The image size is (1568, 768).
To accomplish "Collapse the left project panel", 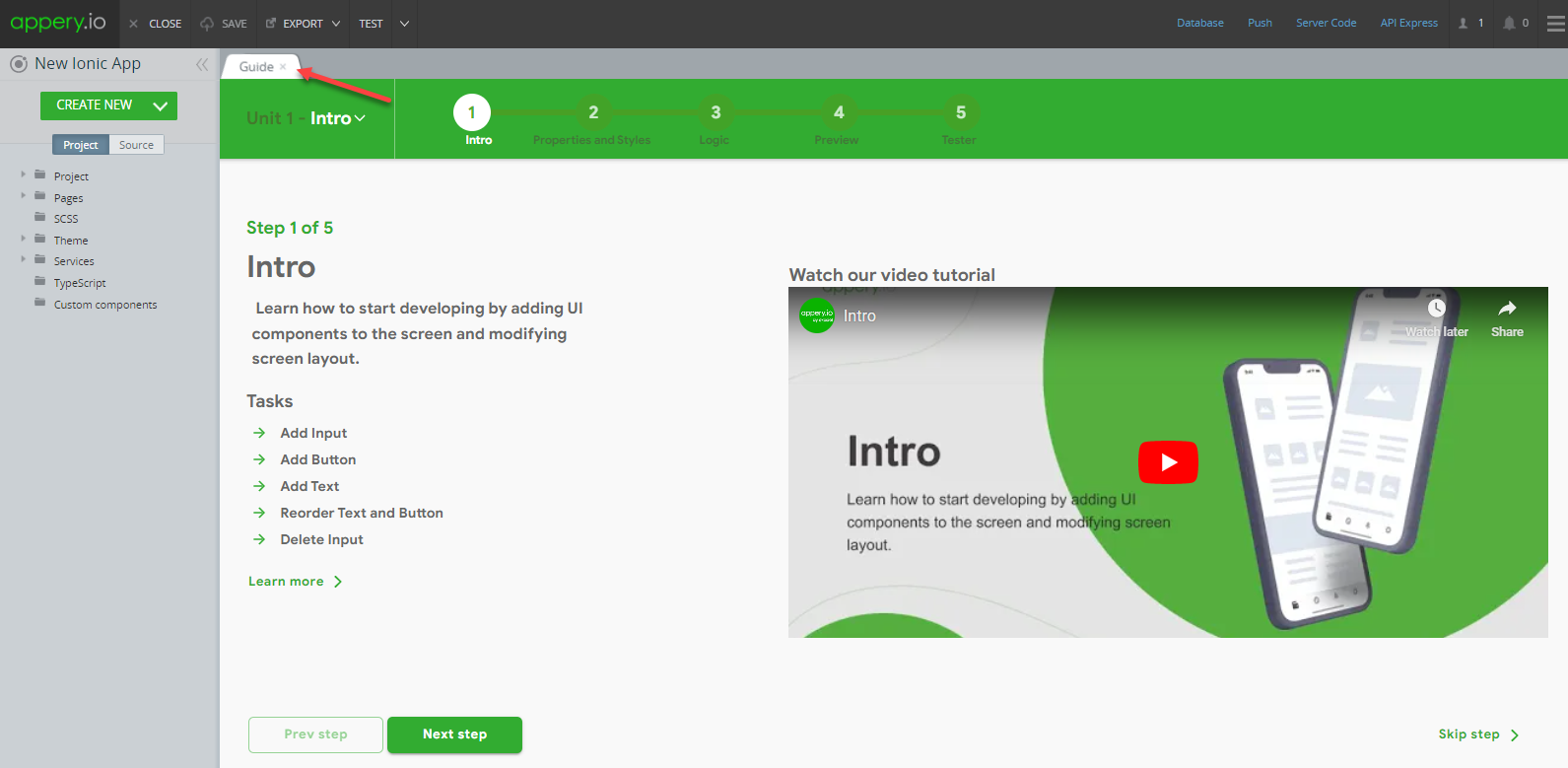I will pyautogui.click(x=202, y=64).
